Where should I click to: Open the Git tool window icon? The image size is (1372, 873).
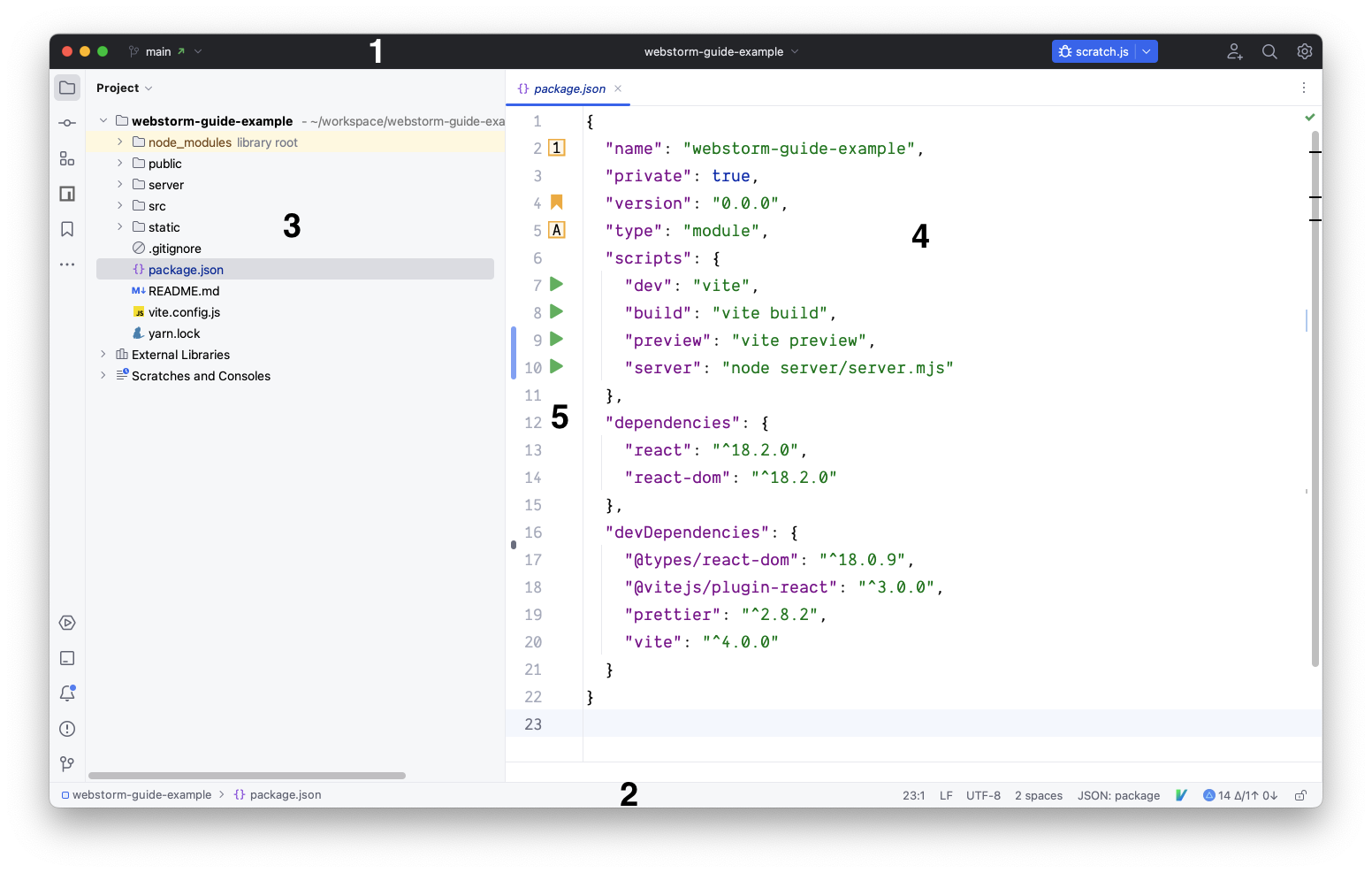[x=67, y=764]
